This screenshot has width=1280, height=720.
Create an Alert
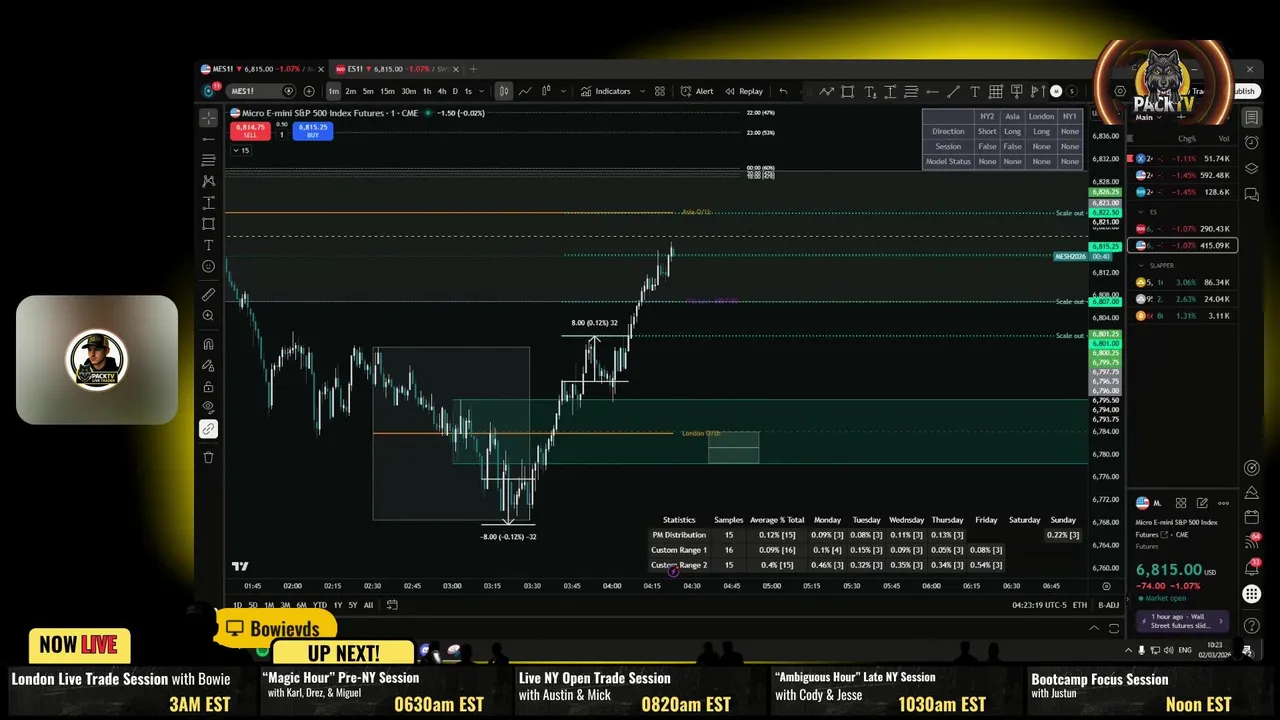click(x=697, y=91)
